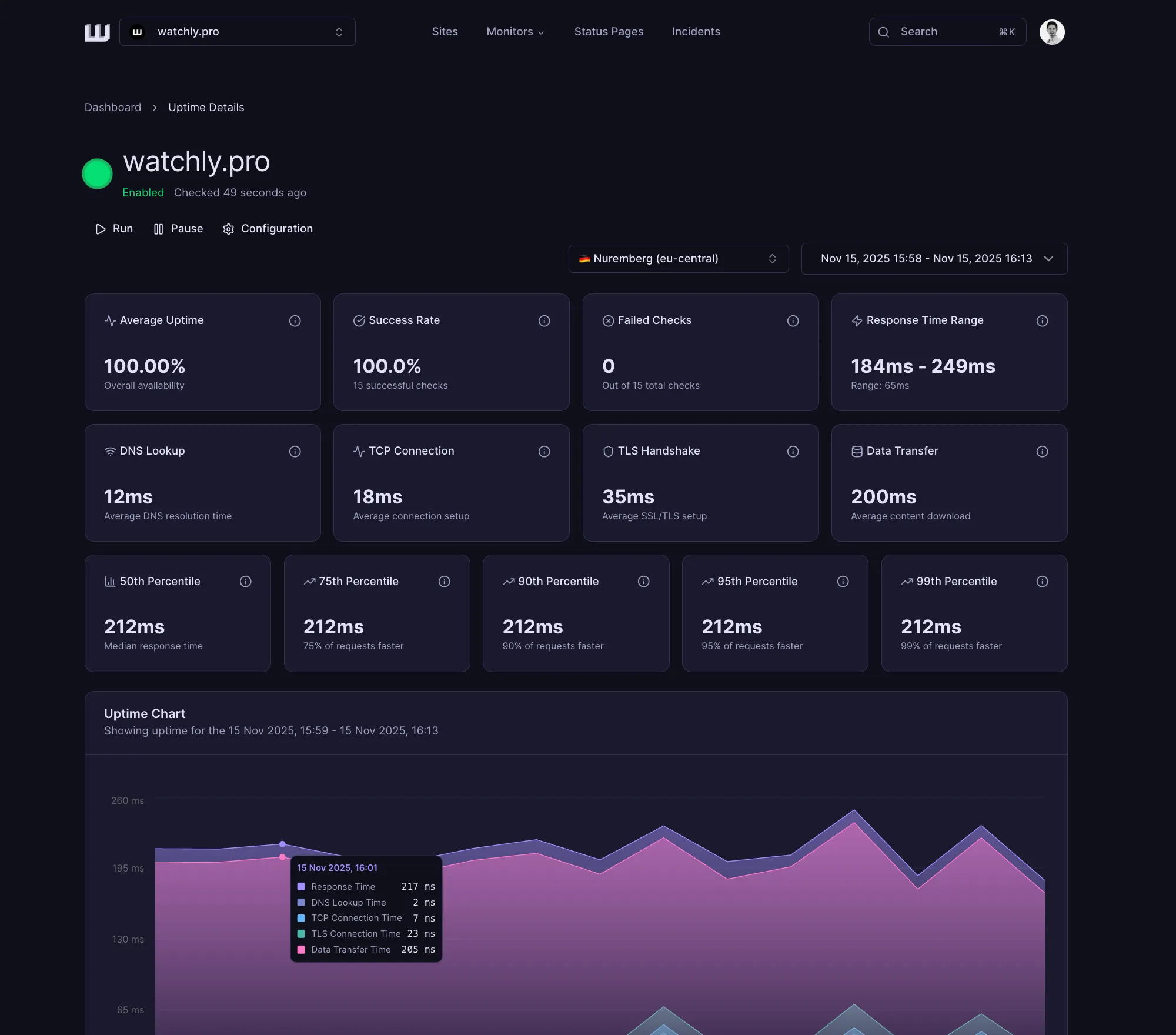This screenshot has height=1035, width=1176.
Task: Click the Dashboard breadcrumb link
Action: pos(113,108)
